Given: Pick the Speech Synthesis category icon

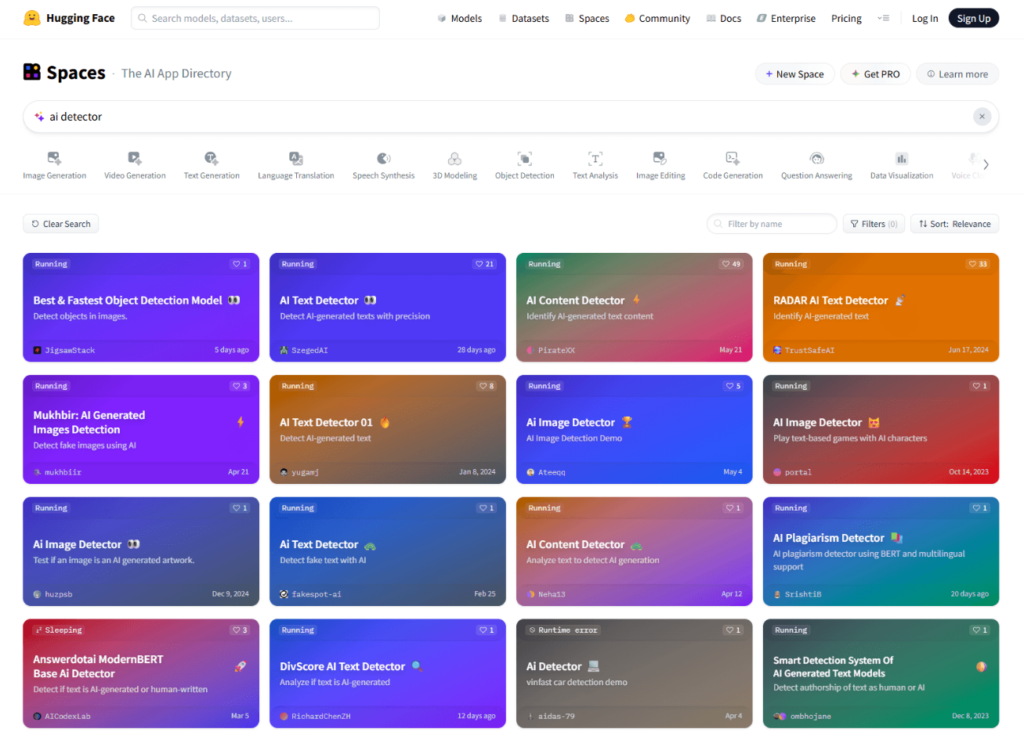Looking at the screenshot, I should (383, 158).
